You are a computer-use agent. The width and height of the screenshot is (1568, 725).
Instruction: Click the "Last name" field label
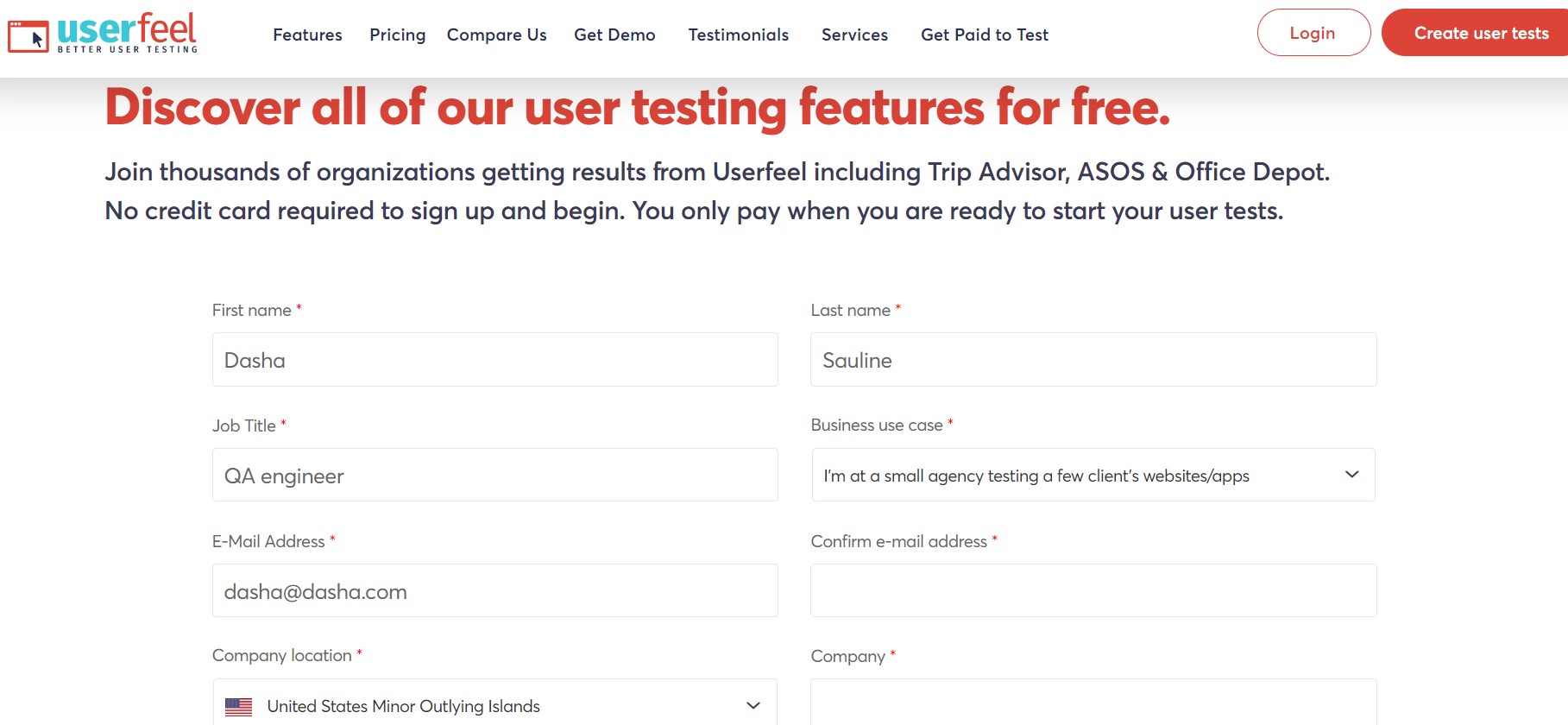click(x=851, y=310)
